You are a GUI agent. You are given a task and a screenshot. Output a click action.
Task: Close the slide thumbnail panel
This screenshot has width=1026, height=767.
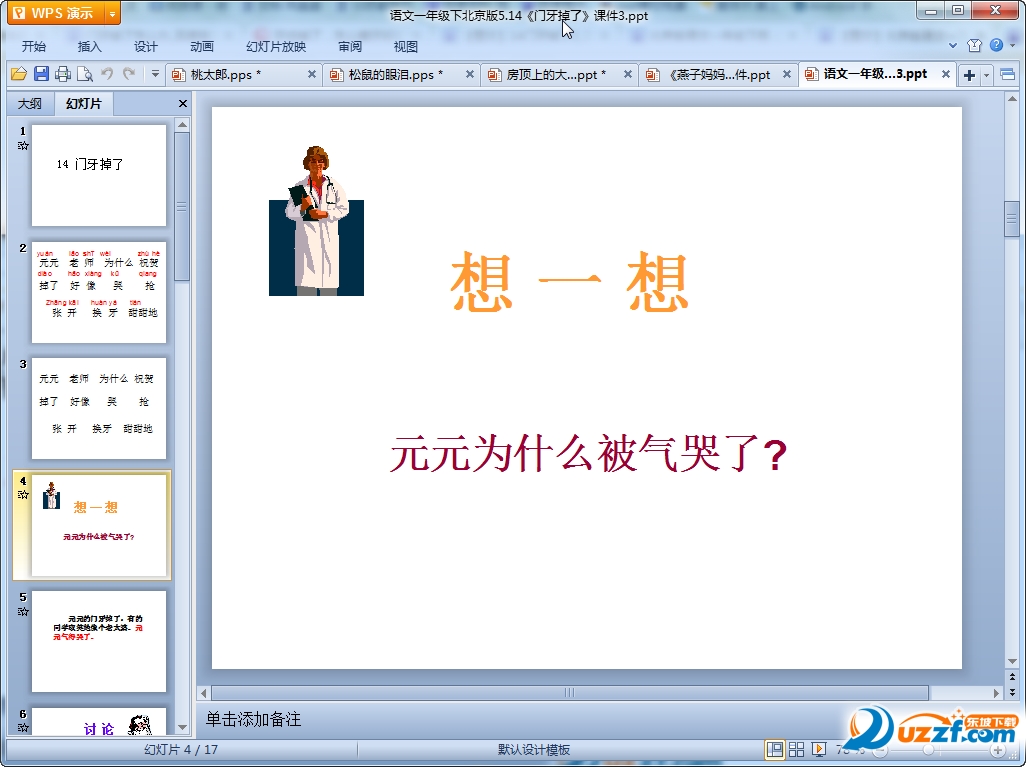click(x=183, y=103)
